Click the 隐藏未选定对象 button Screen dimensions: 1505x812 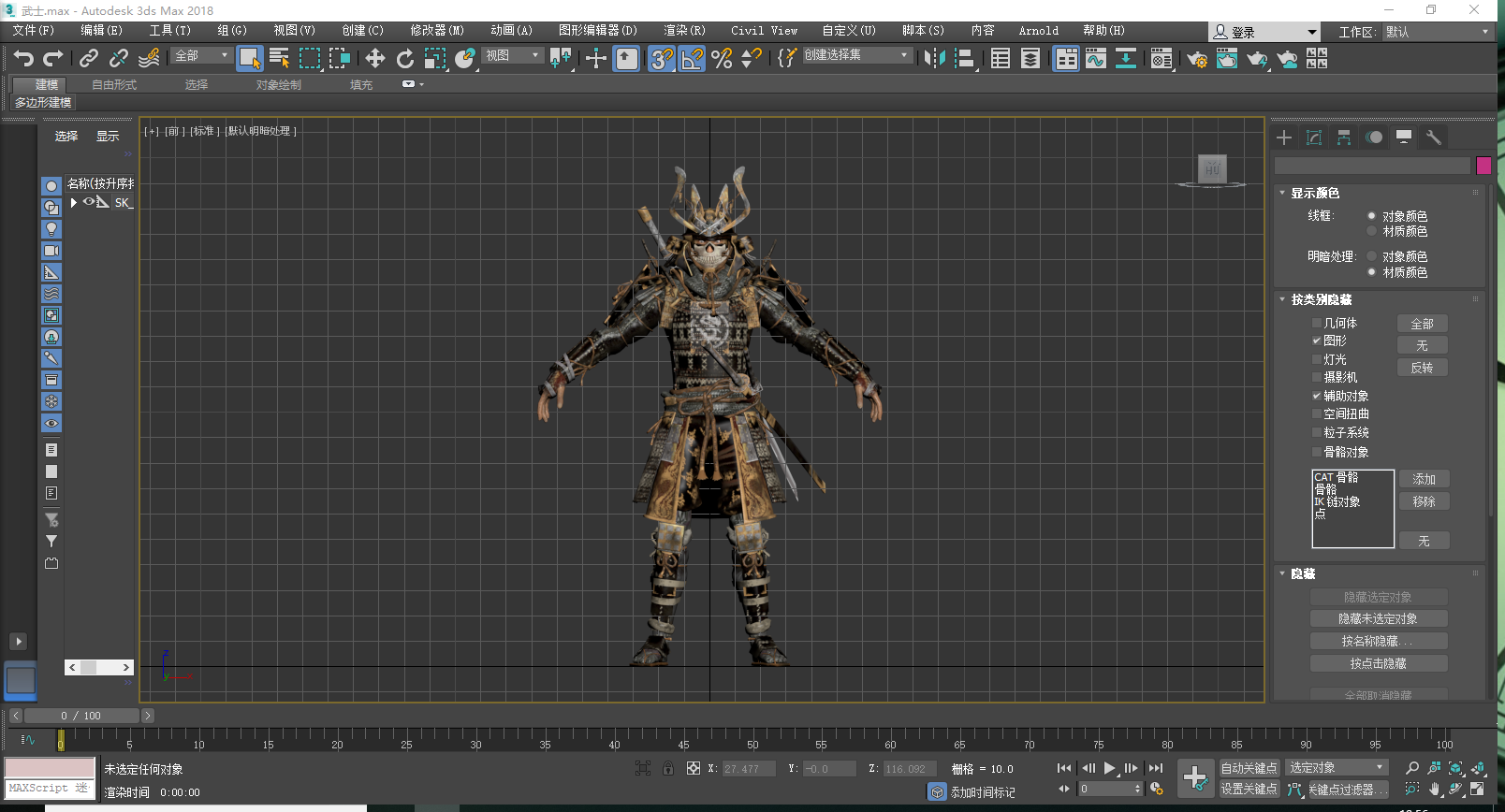pyautogui.click(x=1378, y=618)
